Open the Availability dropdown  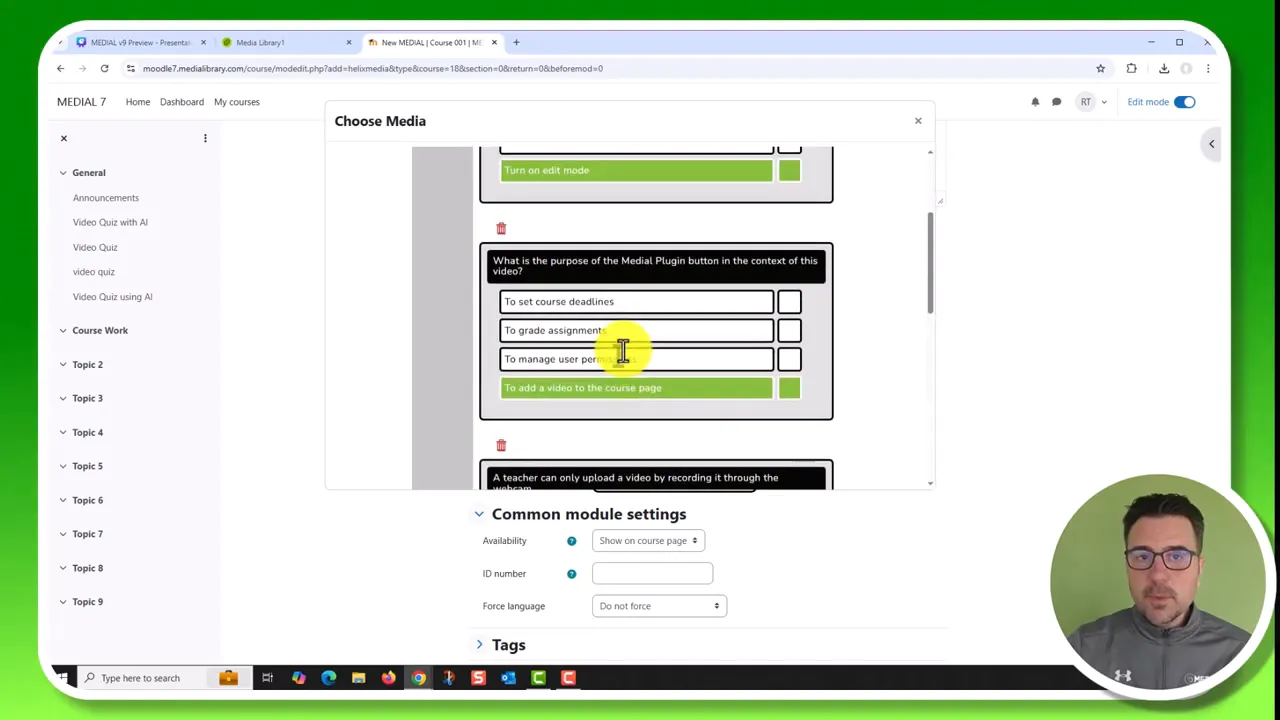[648, 541]
